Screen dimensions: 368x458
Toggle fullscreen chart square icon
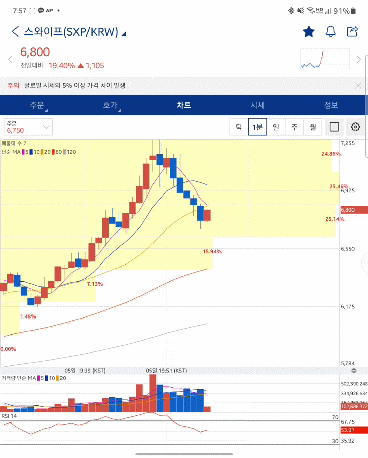coord(334,127)
